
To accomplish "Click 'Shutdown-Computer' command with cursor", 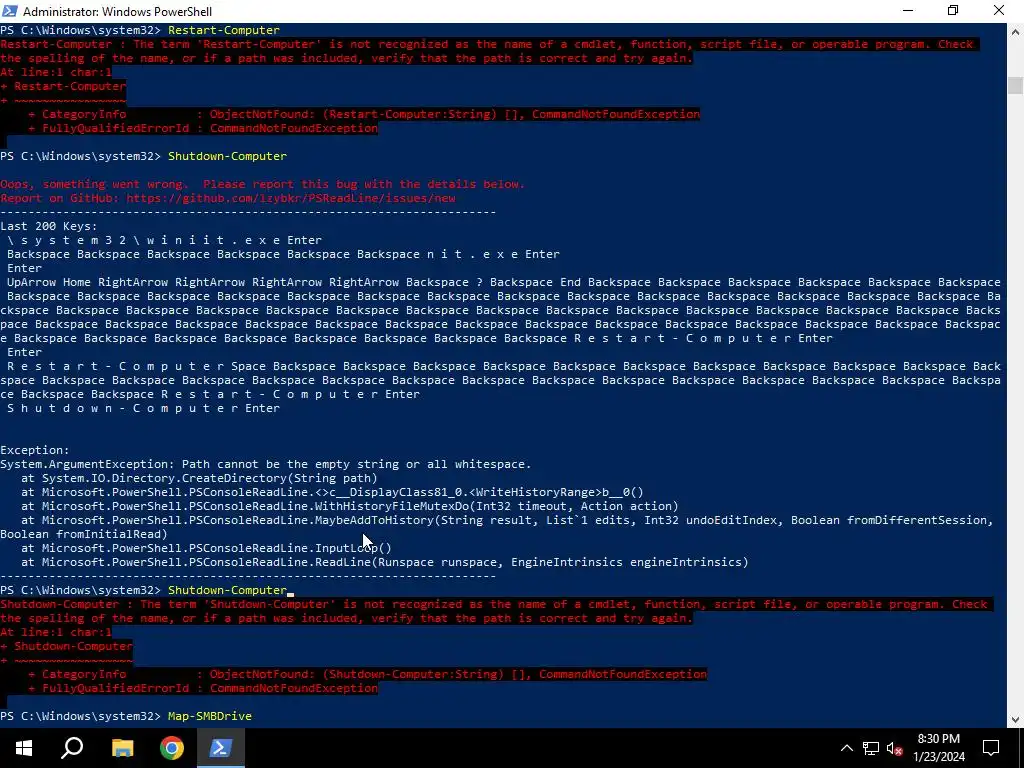I will tap(227, 590).
